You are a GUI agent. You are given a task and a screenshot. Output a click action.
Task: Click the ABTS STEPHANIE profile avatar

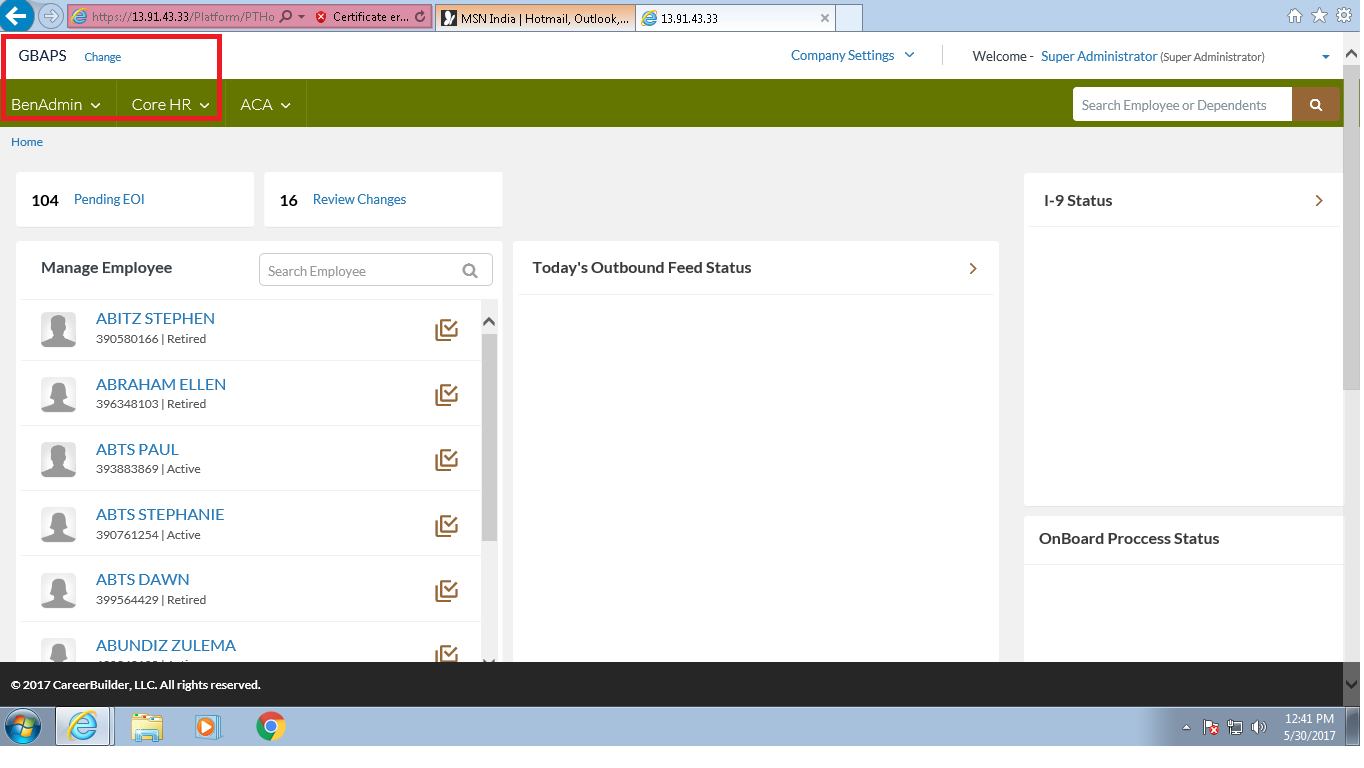click(58, 525)
